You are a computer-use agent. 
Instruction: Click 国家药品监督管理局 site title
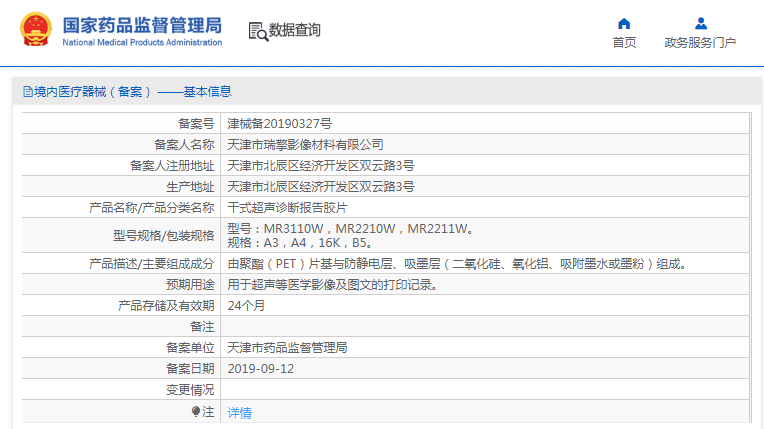(x=142, y=25)
